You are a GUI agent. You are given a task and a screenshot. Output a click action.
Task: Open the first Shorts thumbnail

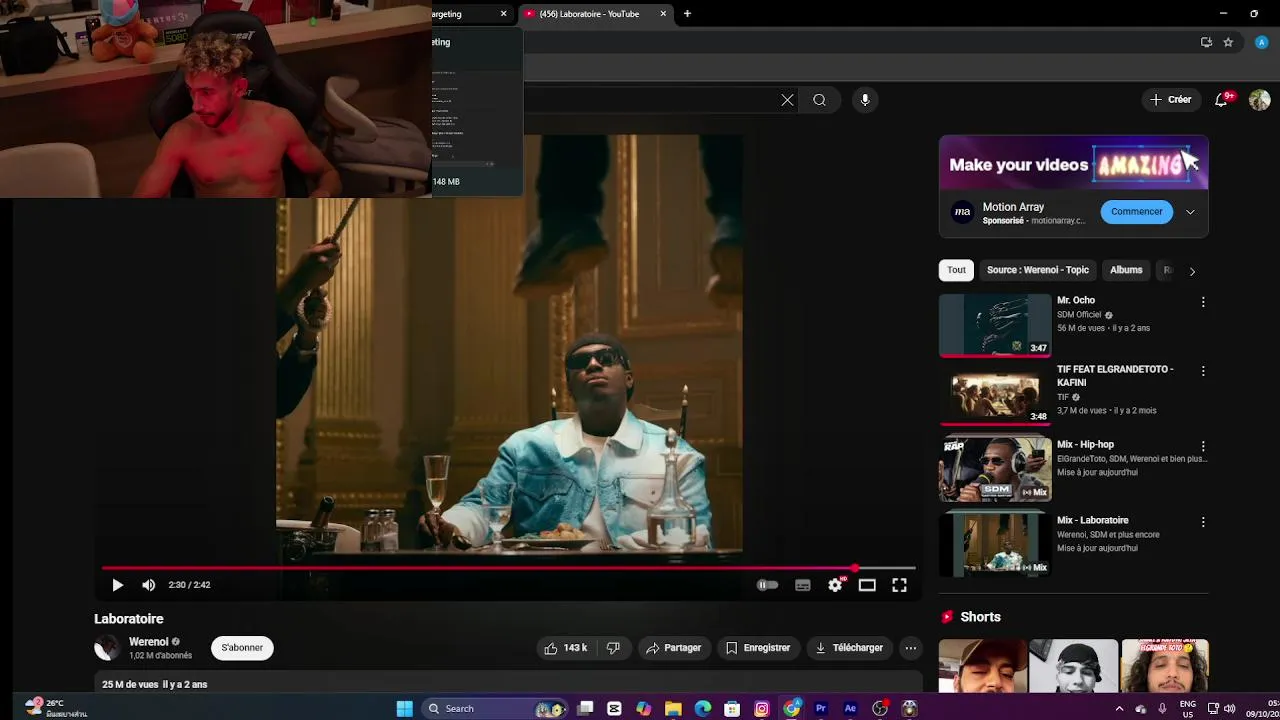(x=983, y=666)
